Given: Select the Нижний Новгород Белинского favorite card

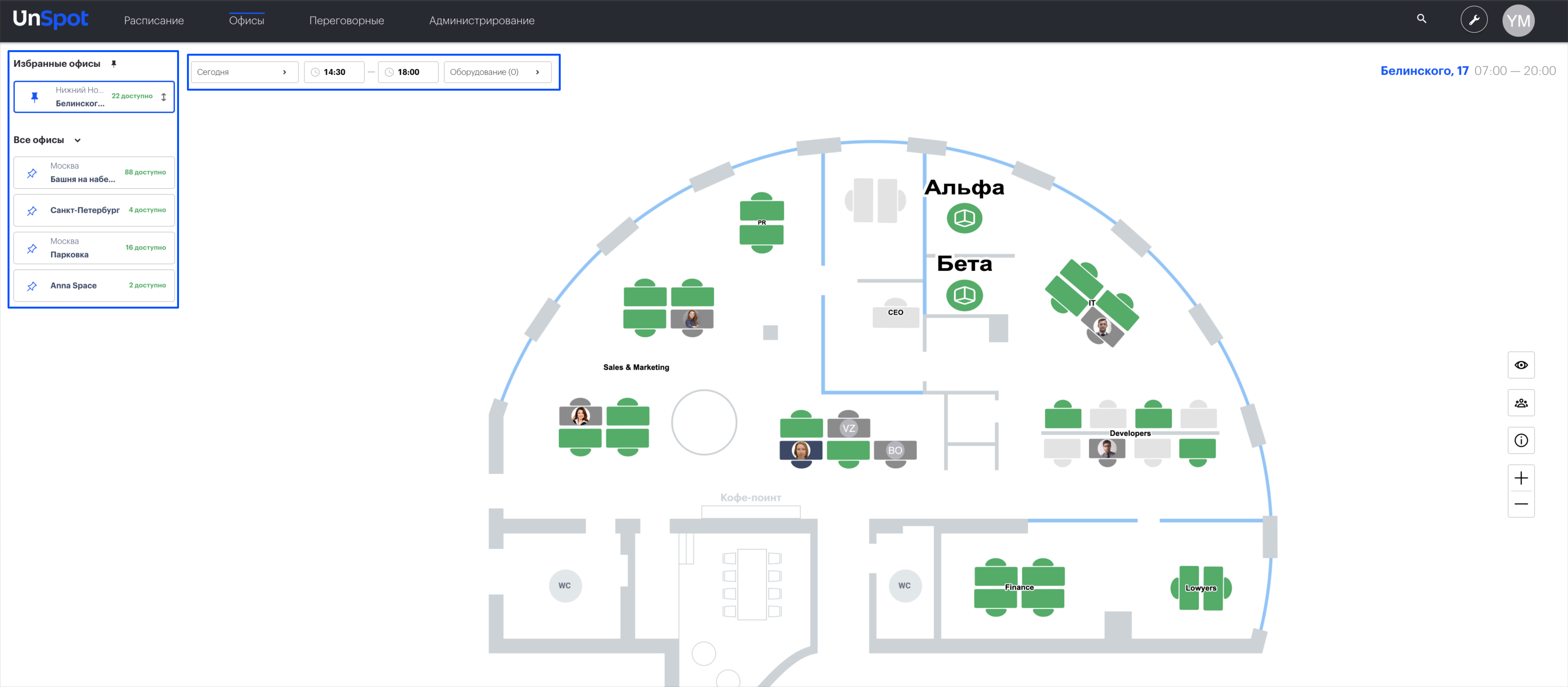Looking at the screenshot, I should 94,97.
